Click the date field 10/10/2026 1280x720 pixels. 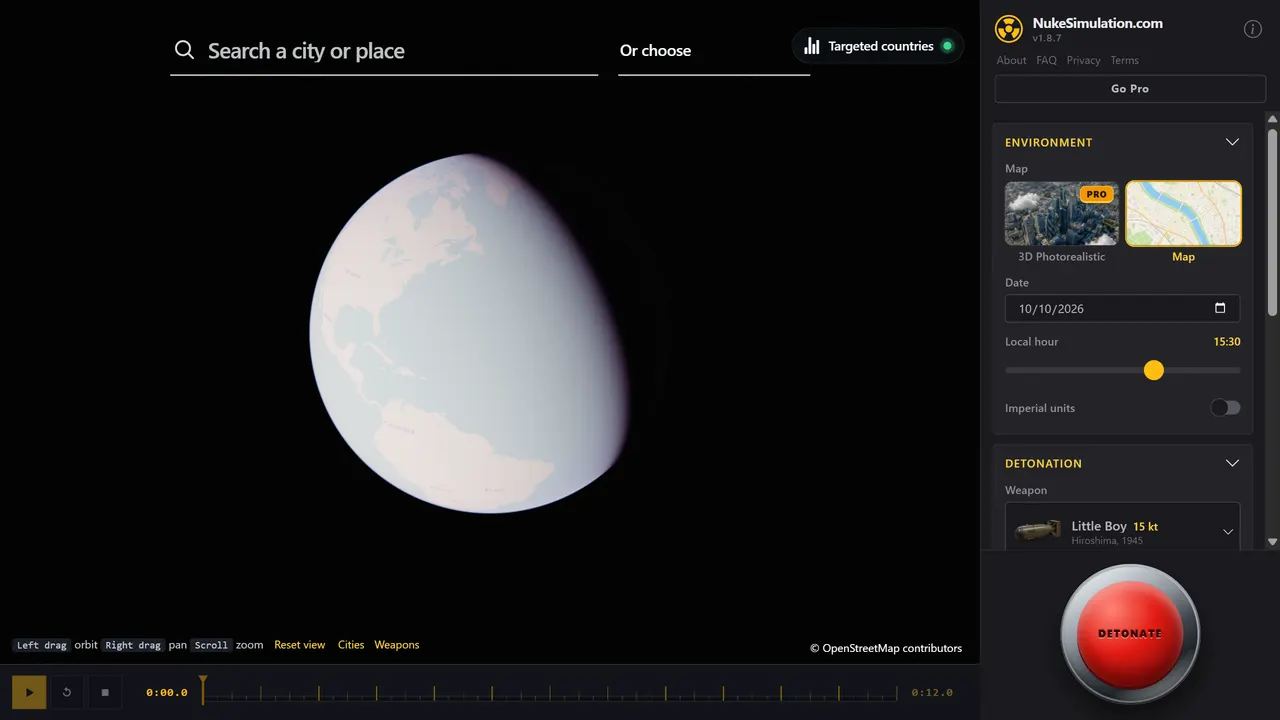(x=1122, y=308)
